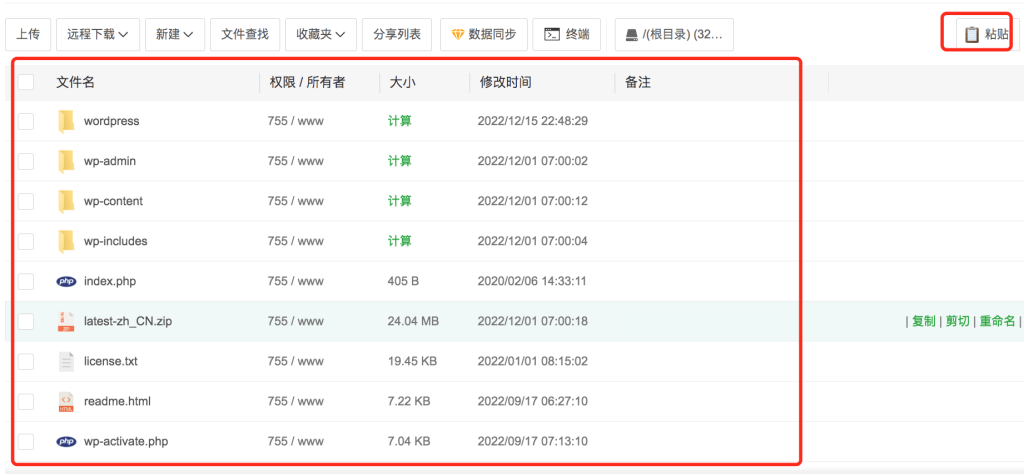Click the 文件查找 button

pos(245,35)
